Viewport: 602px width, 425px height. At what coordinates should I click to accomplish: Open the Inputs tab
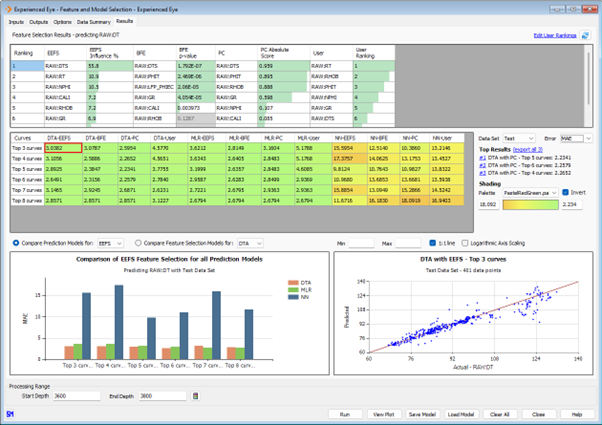point(16,20)
